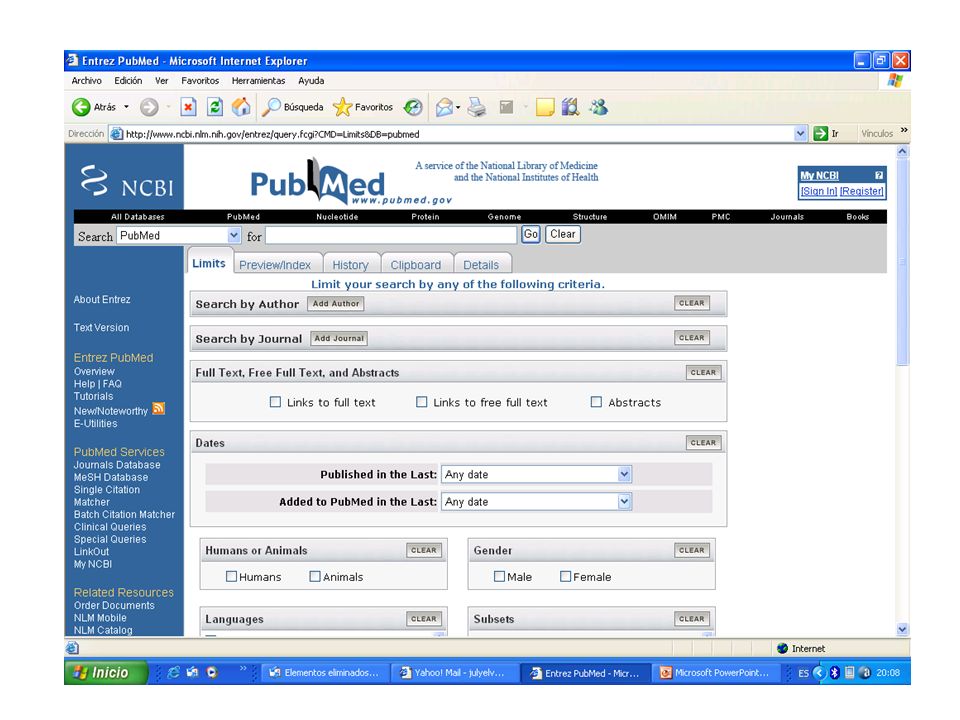
Task: Open the Messenger people icon in toolbar
Action: click(598, 107)
